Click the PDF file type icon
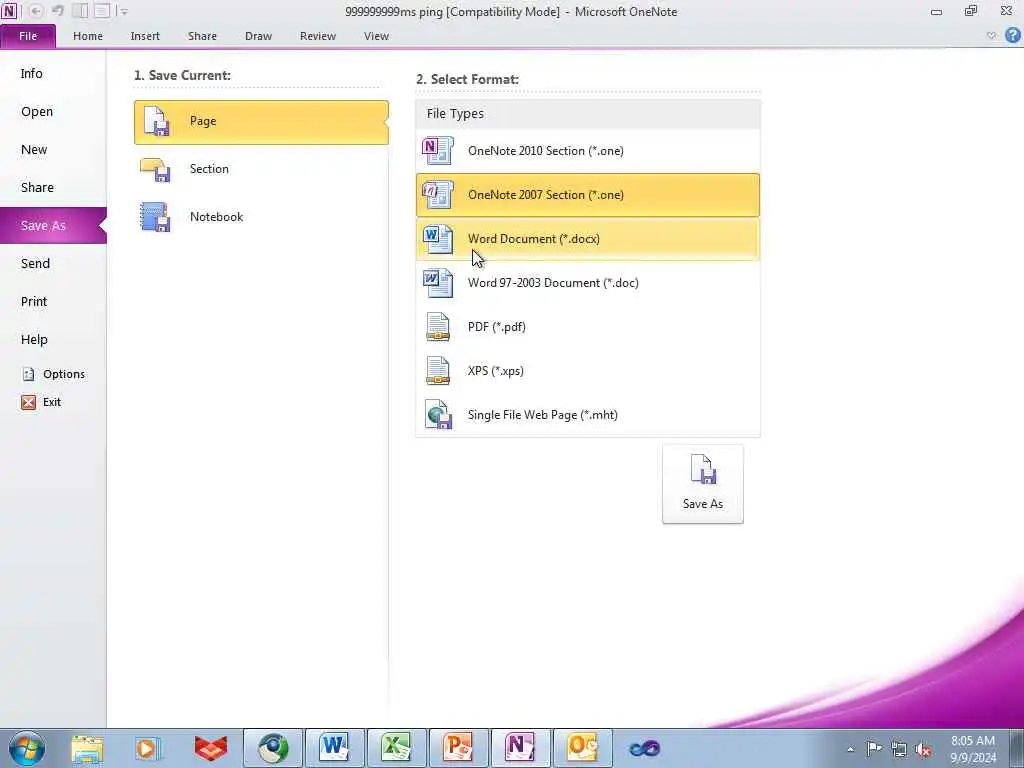 click(x=438, y=327)
